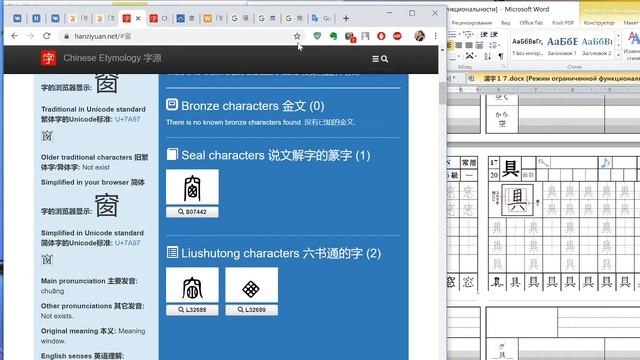Apply Word style Заголовок 2
This screenshot has width=640, height=360.
597,46
